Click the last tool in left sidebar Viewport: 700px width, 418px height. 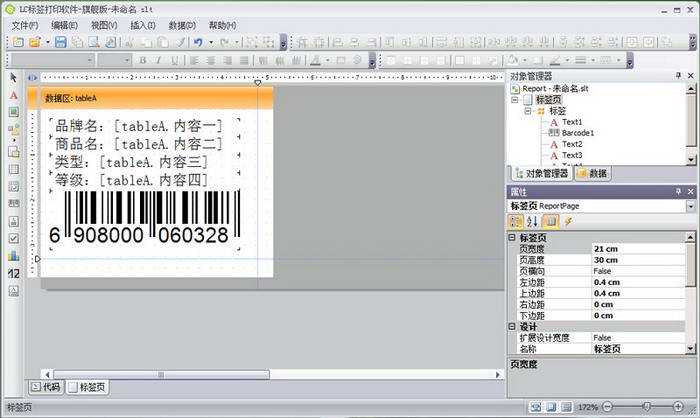pyautogui.click(x=13, y=291)
